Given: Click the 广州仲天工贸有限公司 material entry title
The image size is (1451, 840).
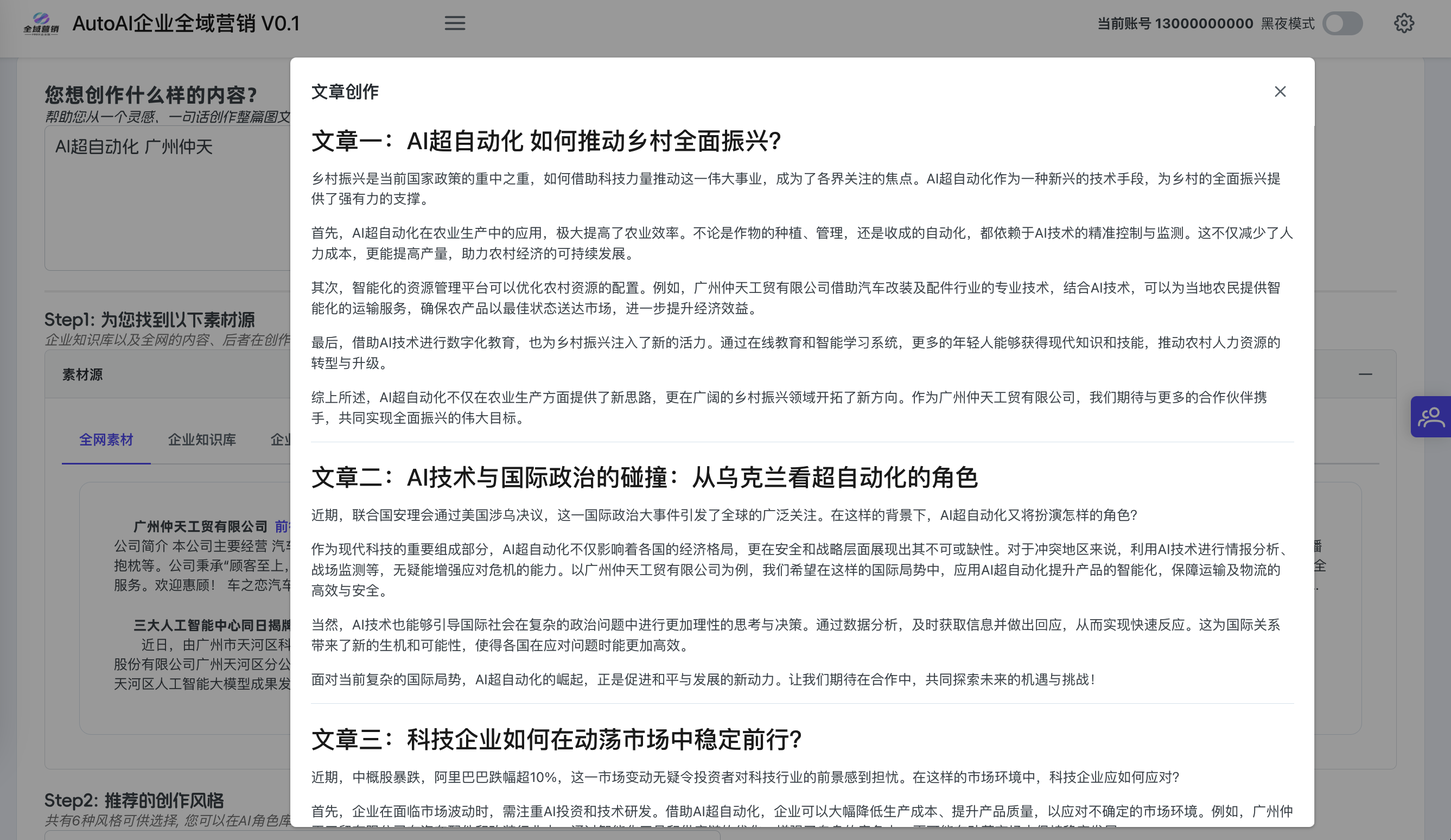Looking at the screenshot, I should (x=200, y=526).
